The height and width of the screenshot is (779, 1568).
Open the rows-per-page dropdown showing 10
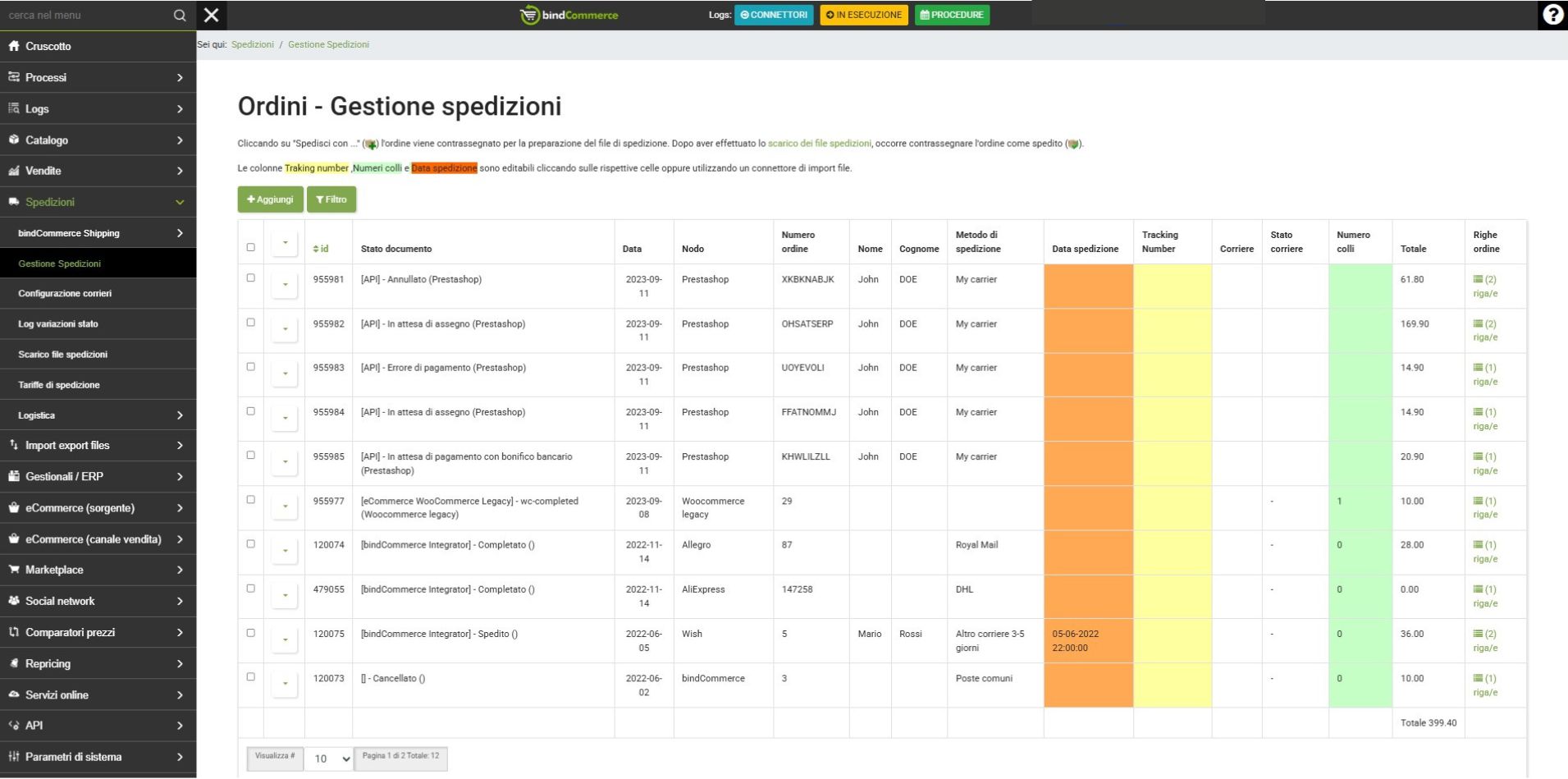331,758
